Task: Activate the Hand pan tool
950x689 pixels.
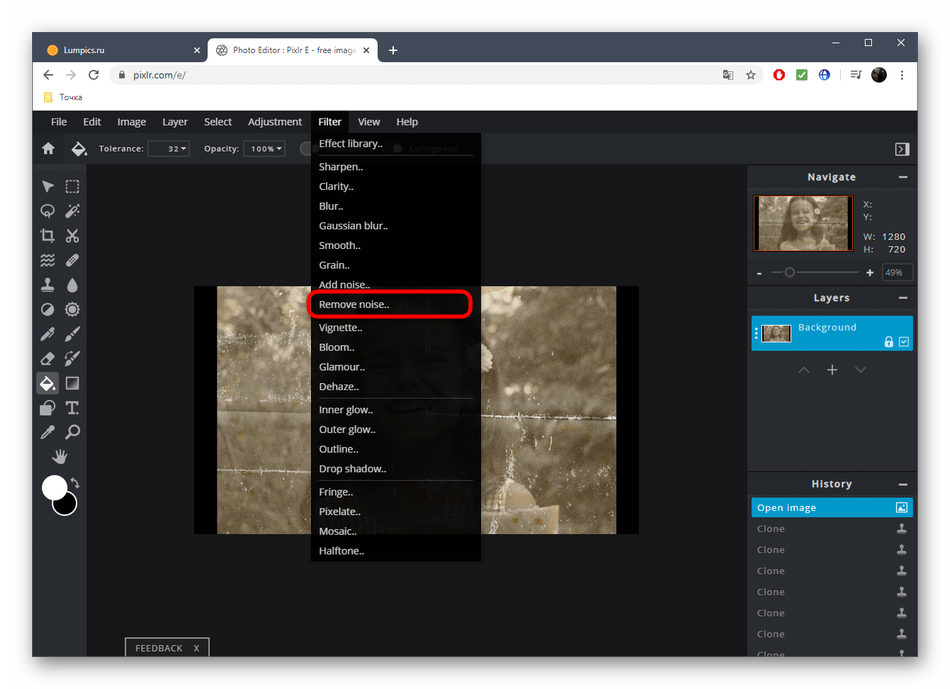Action: [x=60, y=457]
